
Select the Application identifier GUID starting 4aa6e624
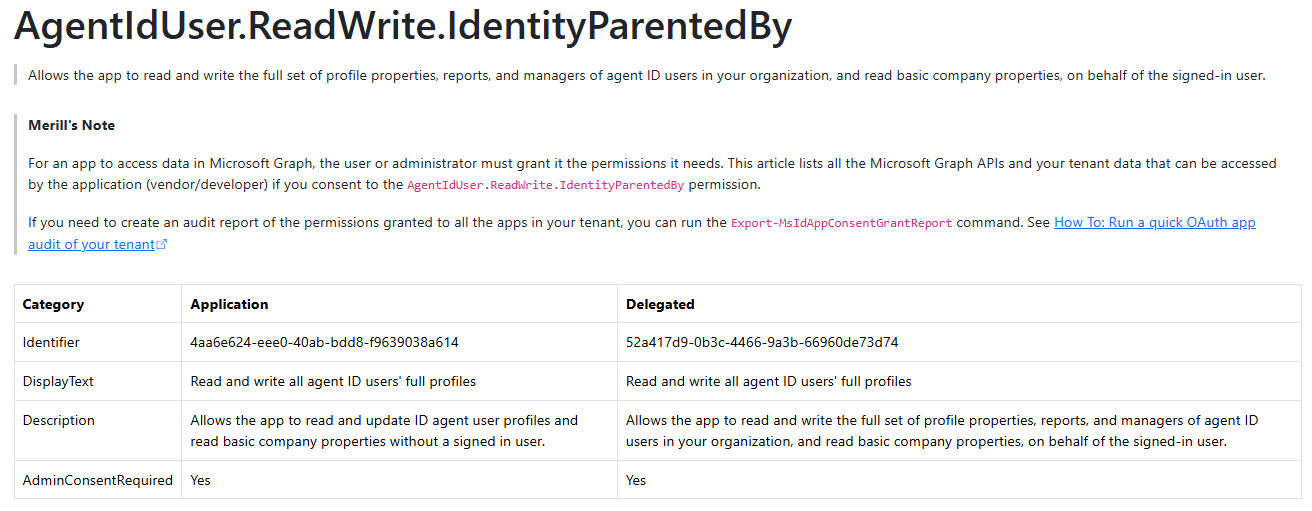324,342
